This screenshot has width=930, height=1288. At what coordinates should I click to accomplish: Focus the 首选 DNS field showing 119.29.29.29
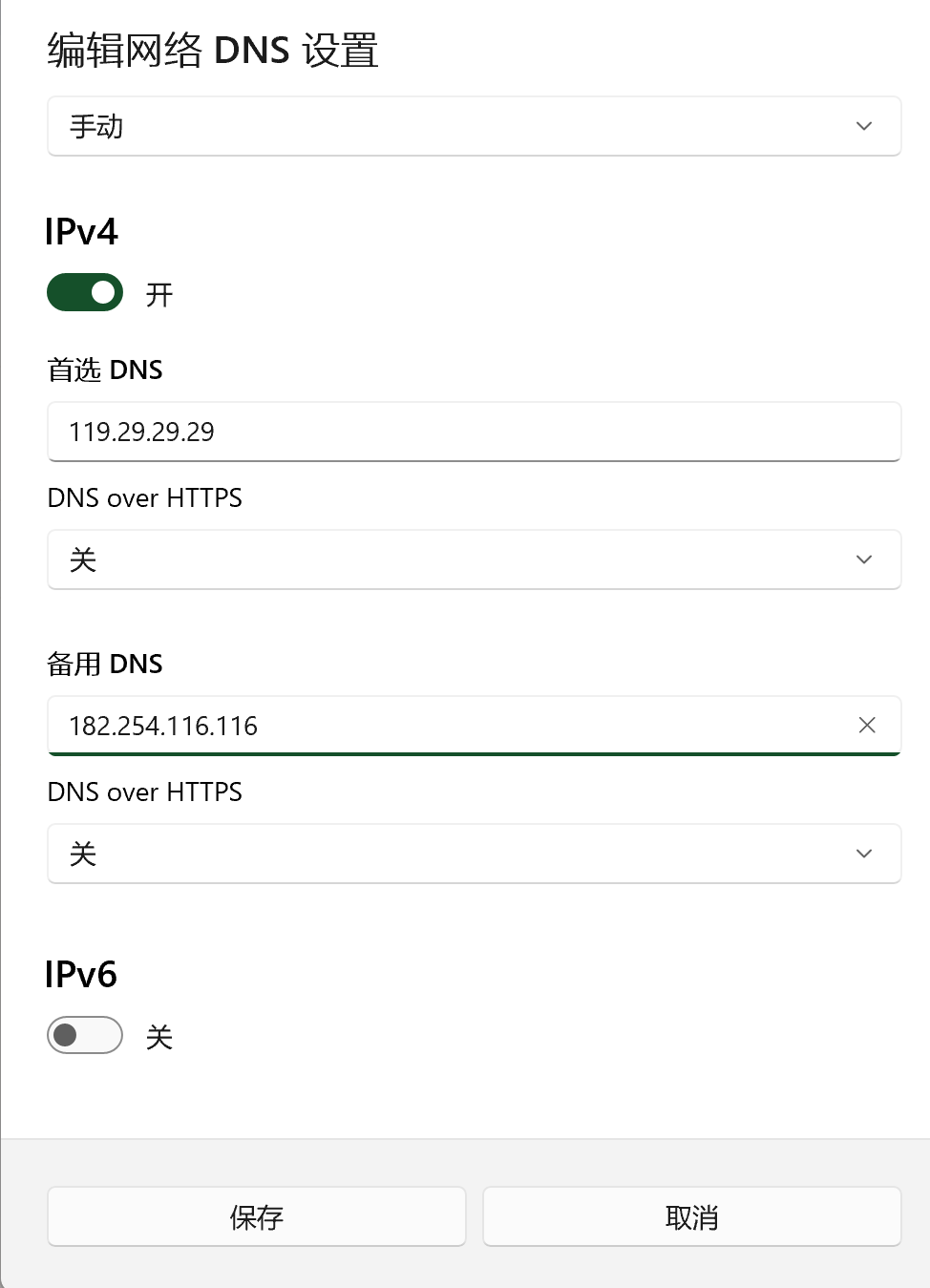(x=475, y=432)
